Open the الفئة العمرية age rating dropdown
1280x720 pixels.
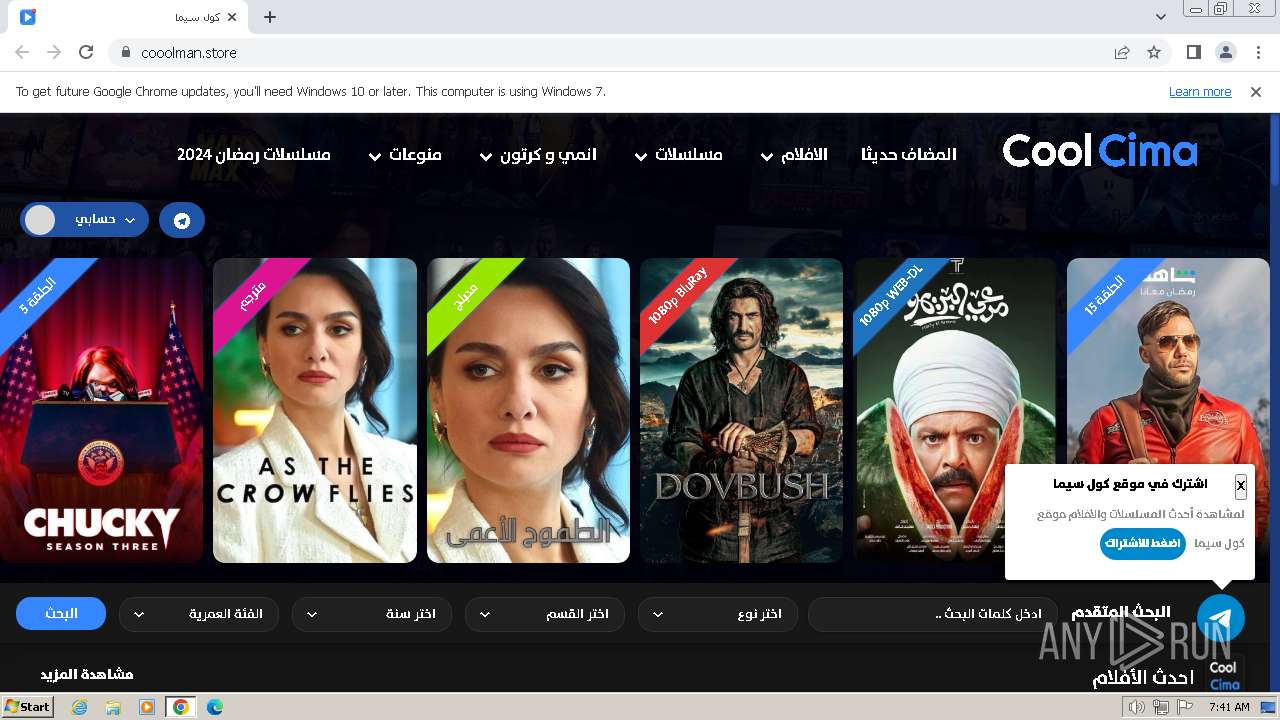pos(198,614)
